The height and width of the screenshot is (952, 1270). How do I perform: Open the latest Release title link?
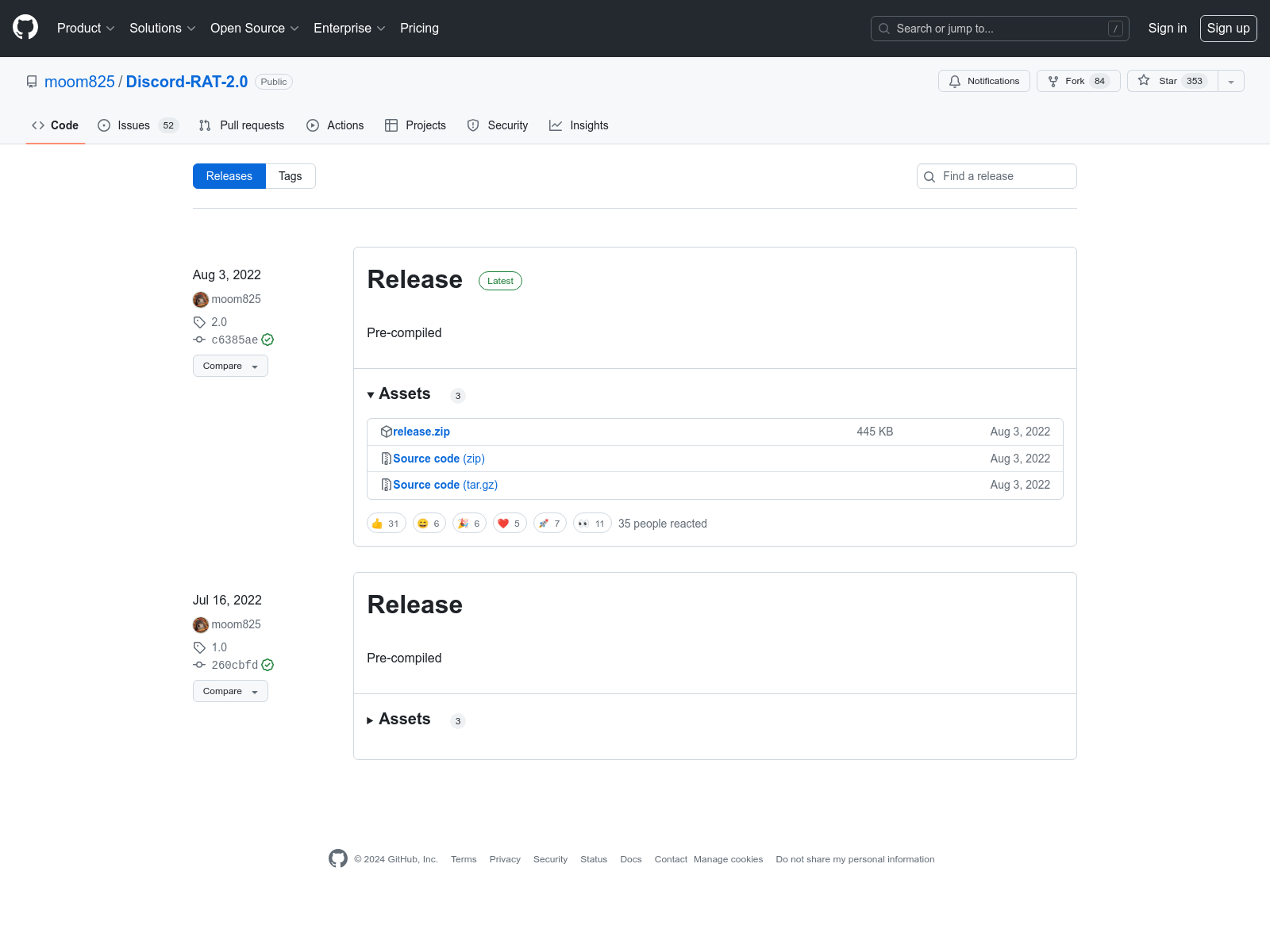414,279
